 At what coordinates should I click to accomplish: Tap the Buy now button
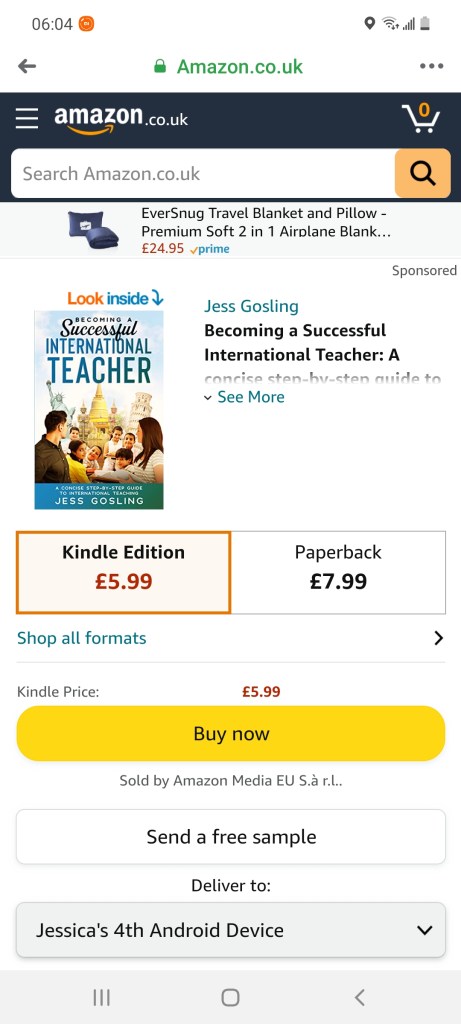230,733
